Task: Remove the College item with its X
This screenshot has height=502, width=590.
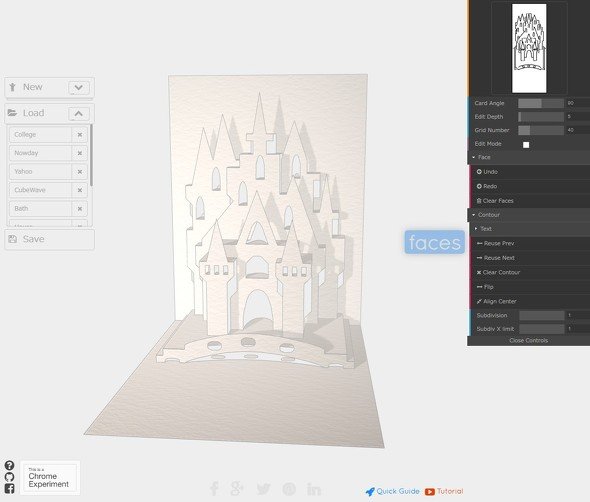Action: coord(80,135)
